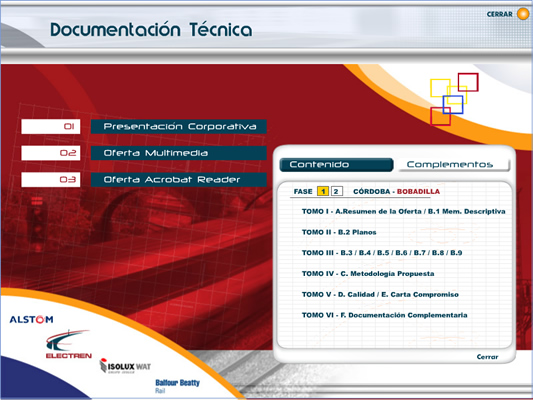Toggle FASE 1 selector
The image size is (533, 400).
(x=323, y=191)
